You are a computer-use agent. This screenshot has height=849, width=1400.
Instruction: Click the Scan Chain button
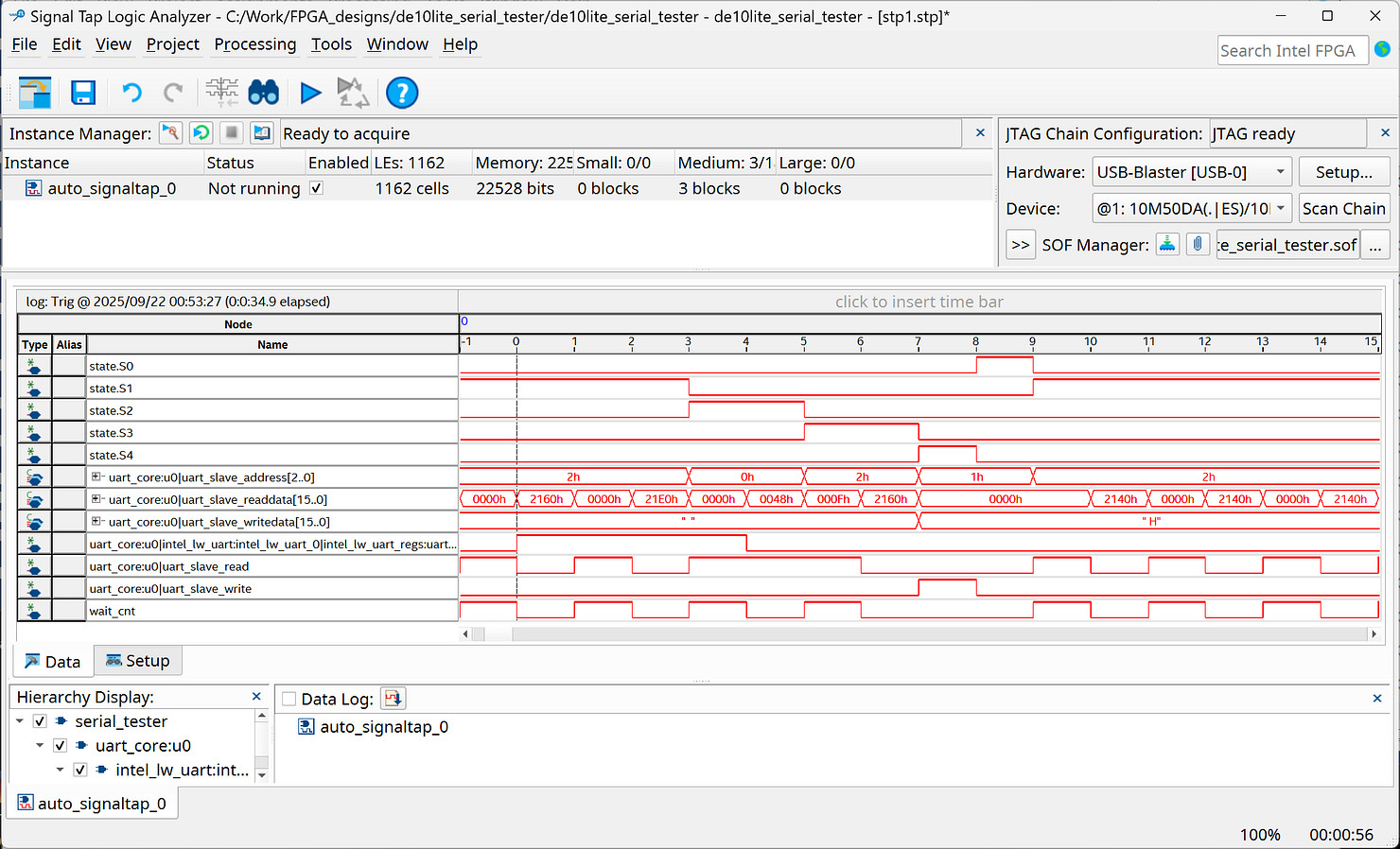click(x=1343, y=209)
